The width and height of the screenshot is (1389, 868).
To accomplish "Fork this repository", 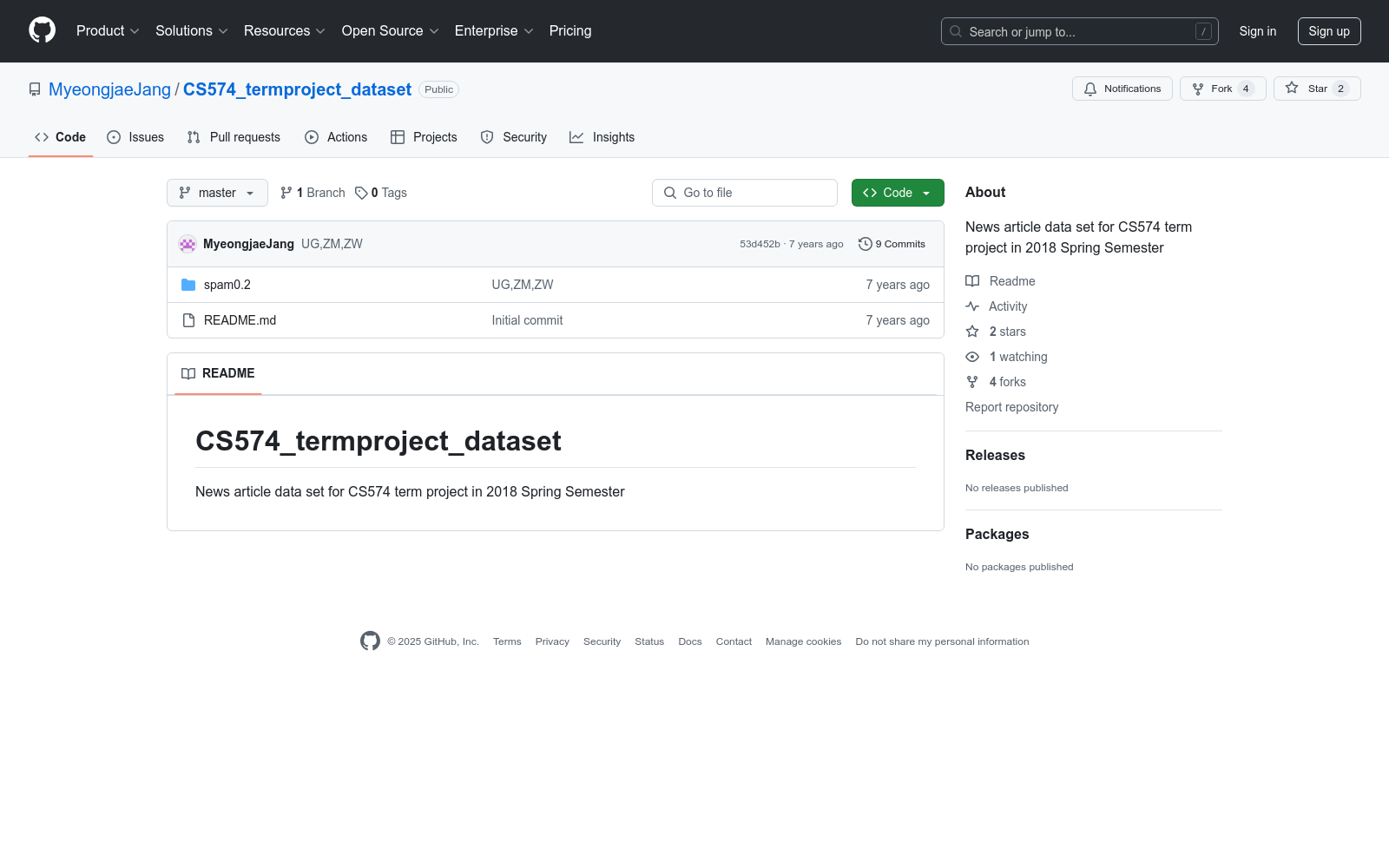I will coord(1223,89).
